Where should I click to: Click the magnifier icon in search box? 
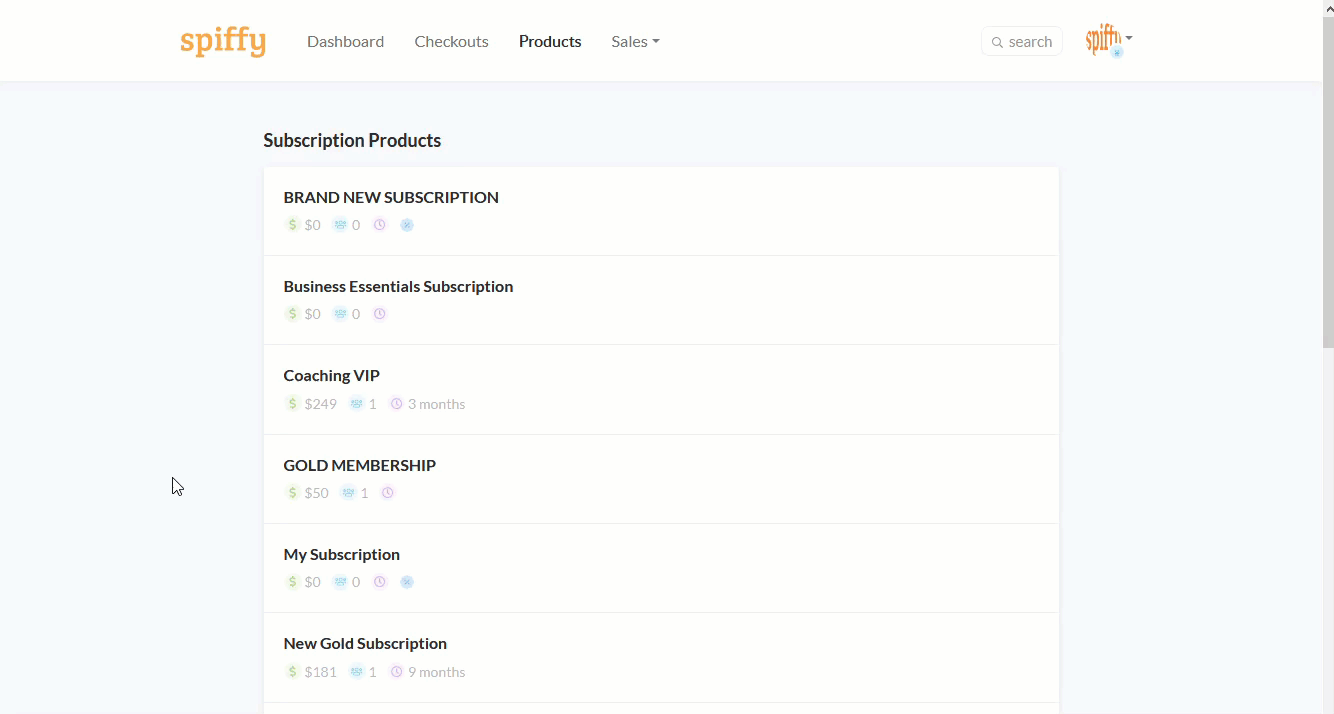pos(997,42)
